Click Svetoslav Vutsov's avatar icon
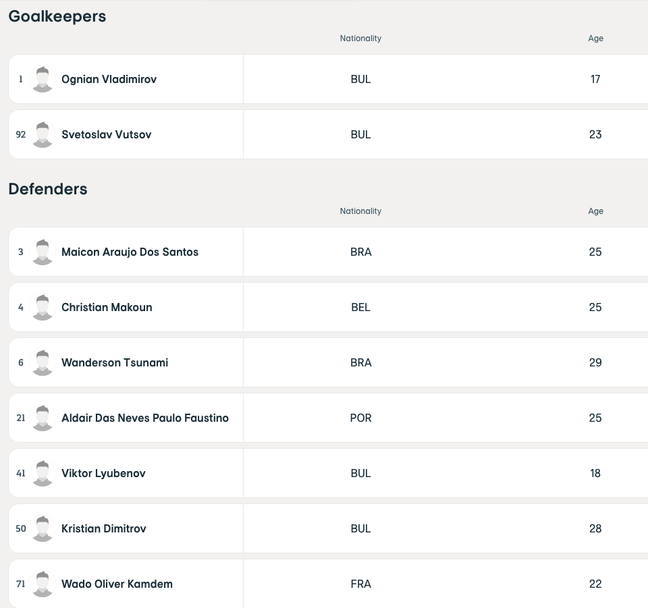The image size is (648, 608). pyautogui.click(x=42, y=134)
